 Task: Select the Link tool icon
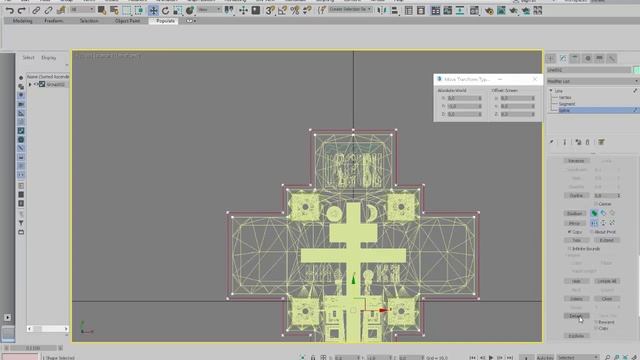36,10
